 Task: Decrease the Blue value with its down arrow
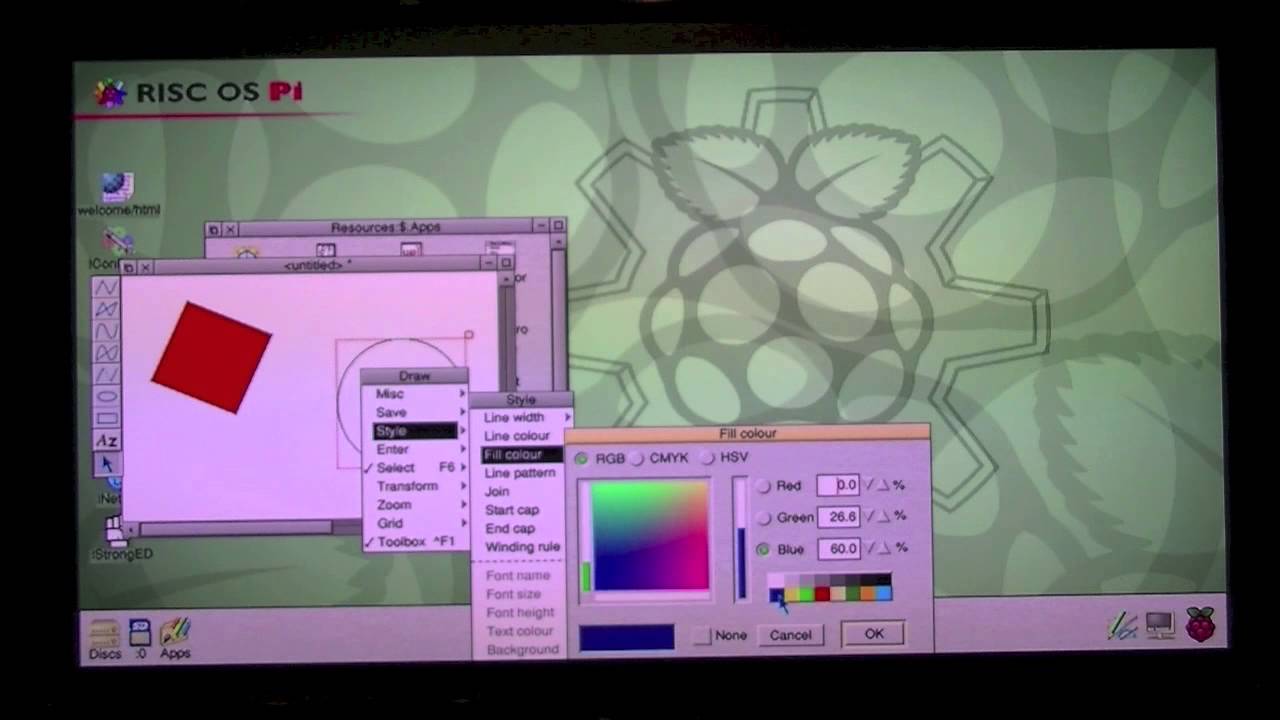pos(869,548)
